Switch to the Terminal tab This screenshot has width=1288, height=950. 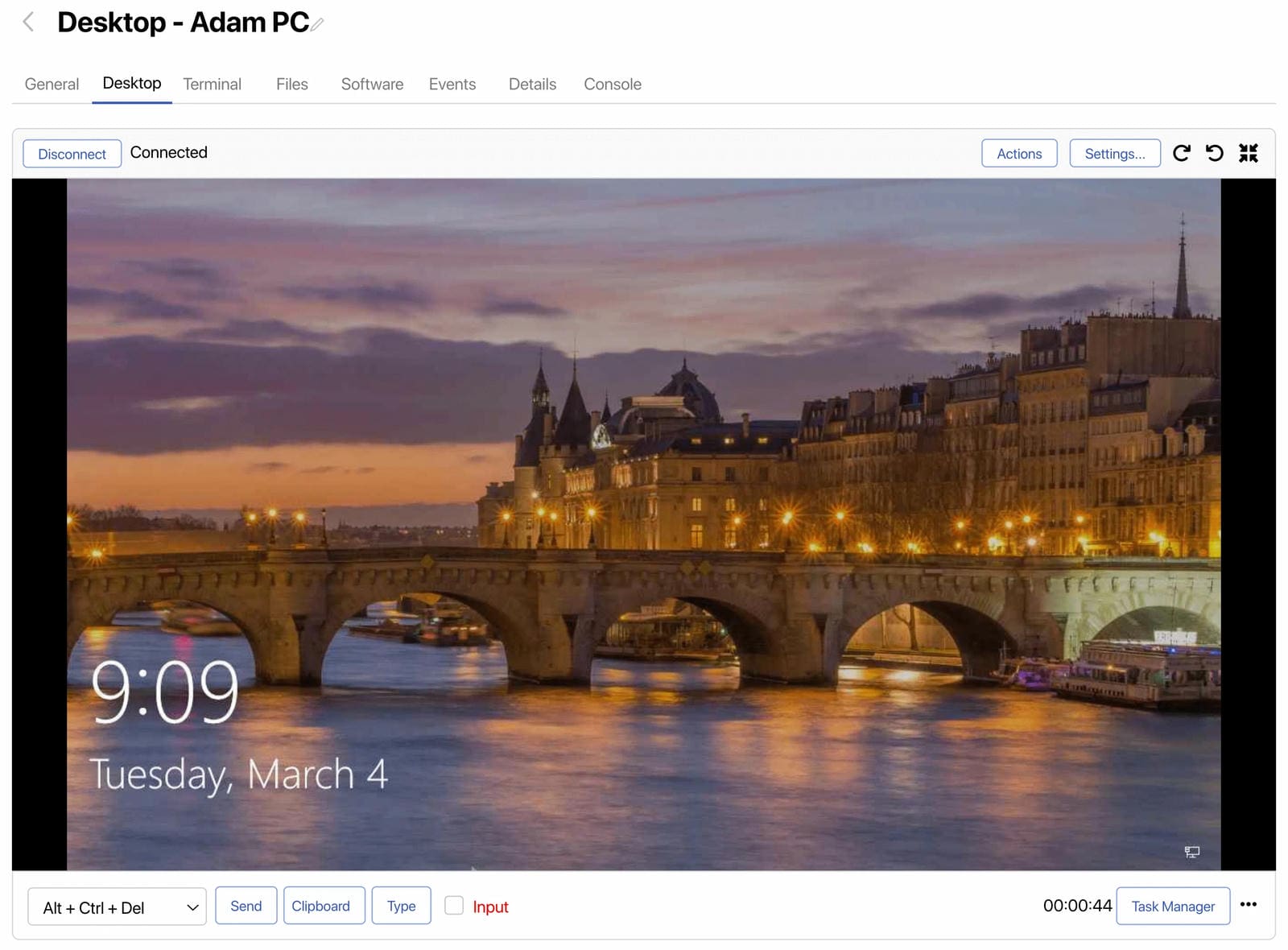click(x=212, y=85)
